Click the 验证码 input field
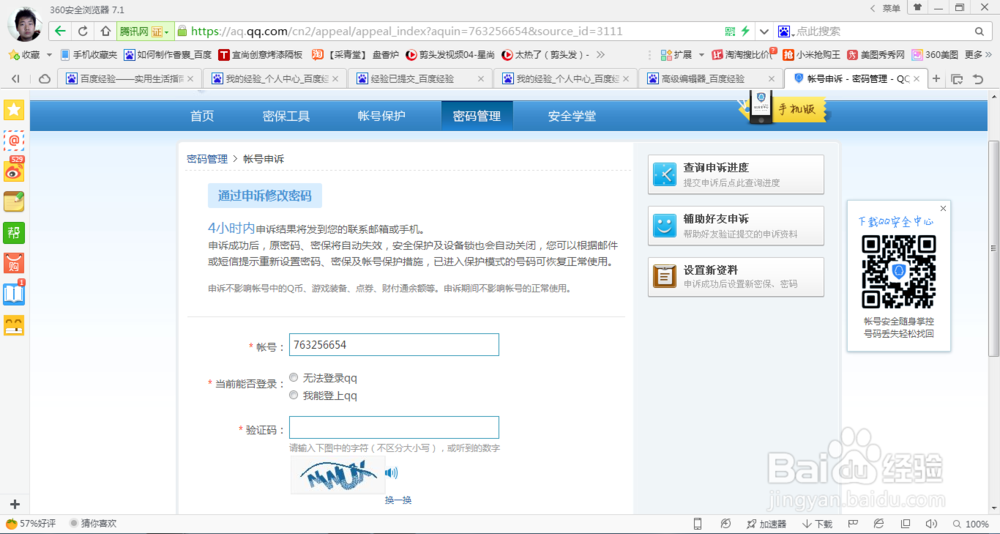The image size is (1000, 534). (394, 427)
